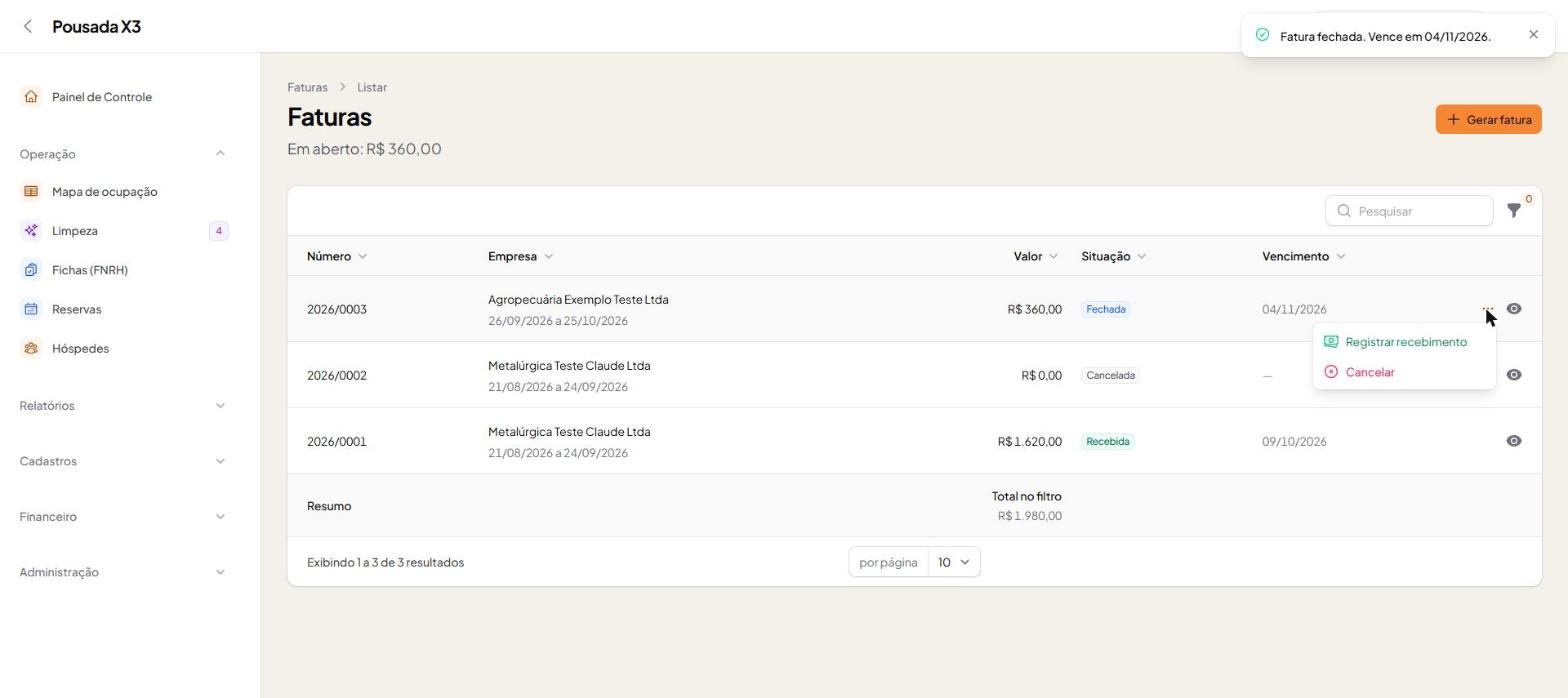Click Agropecuária Exemplo Teste Ltda company name
The image size is (1568, 698).
[x=578, y=300]
